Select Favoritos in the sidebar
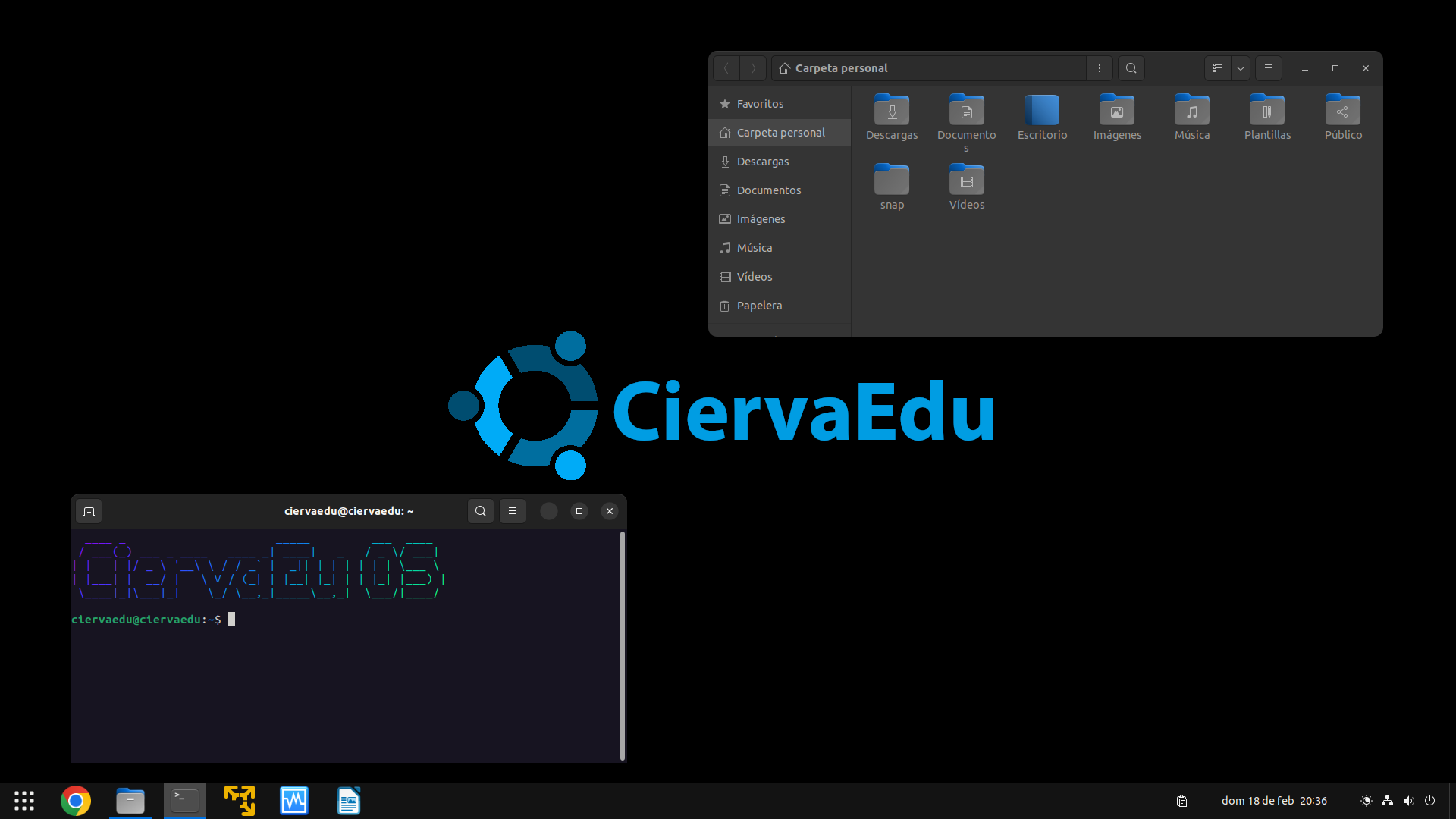 (780, 104)
